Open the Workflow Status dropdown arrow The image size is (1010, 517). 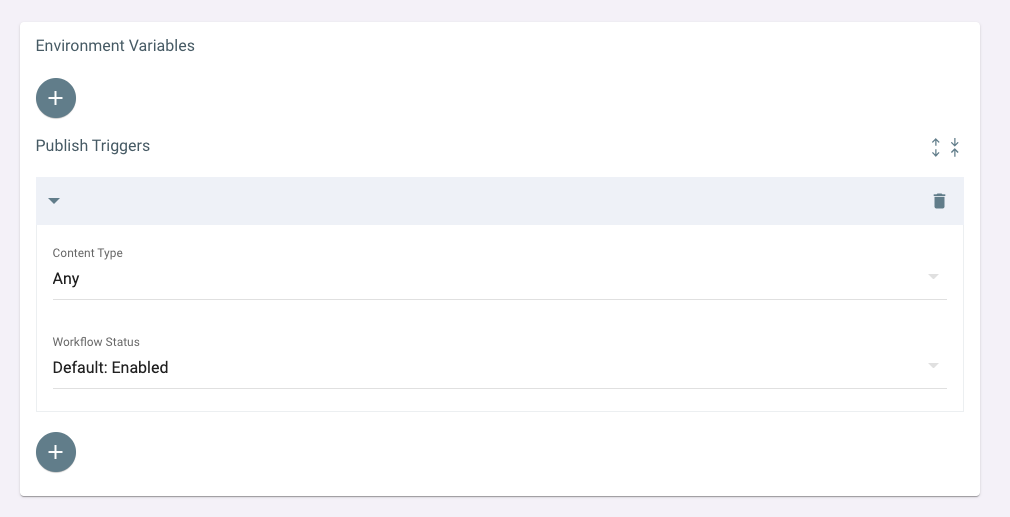[933, 365]
